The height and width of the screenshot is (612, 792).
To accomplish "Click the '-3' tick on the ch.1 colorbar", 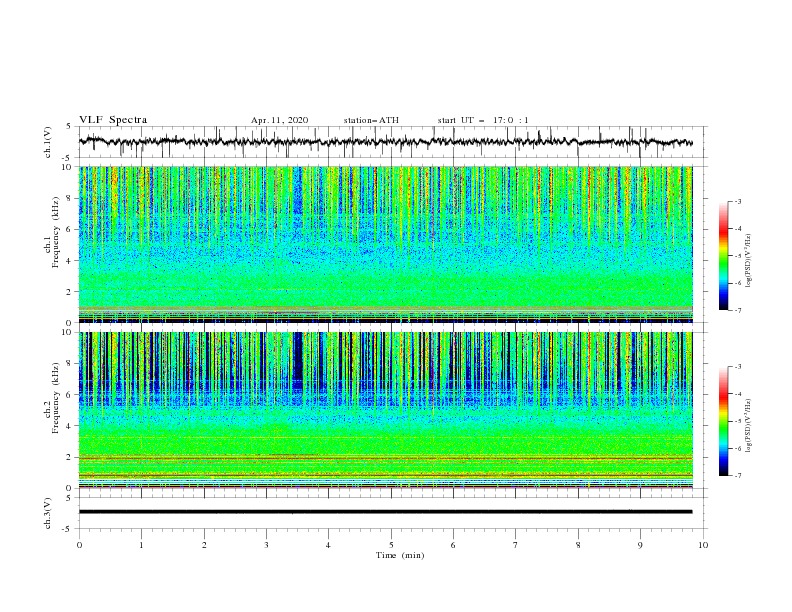I will (738, 201).
